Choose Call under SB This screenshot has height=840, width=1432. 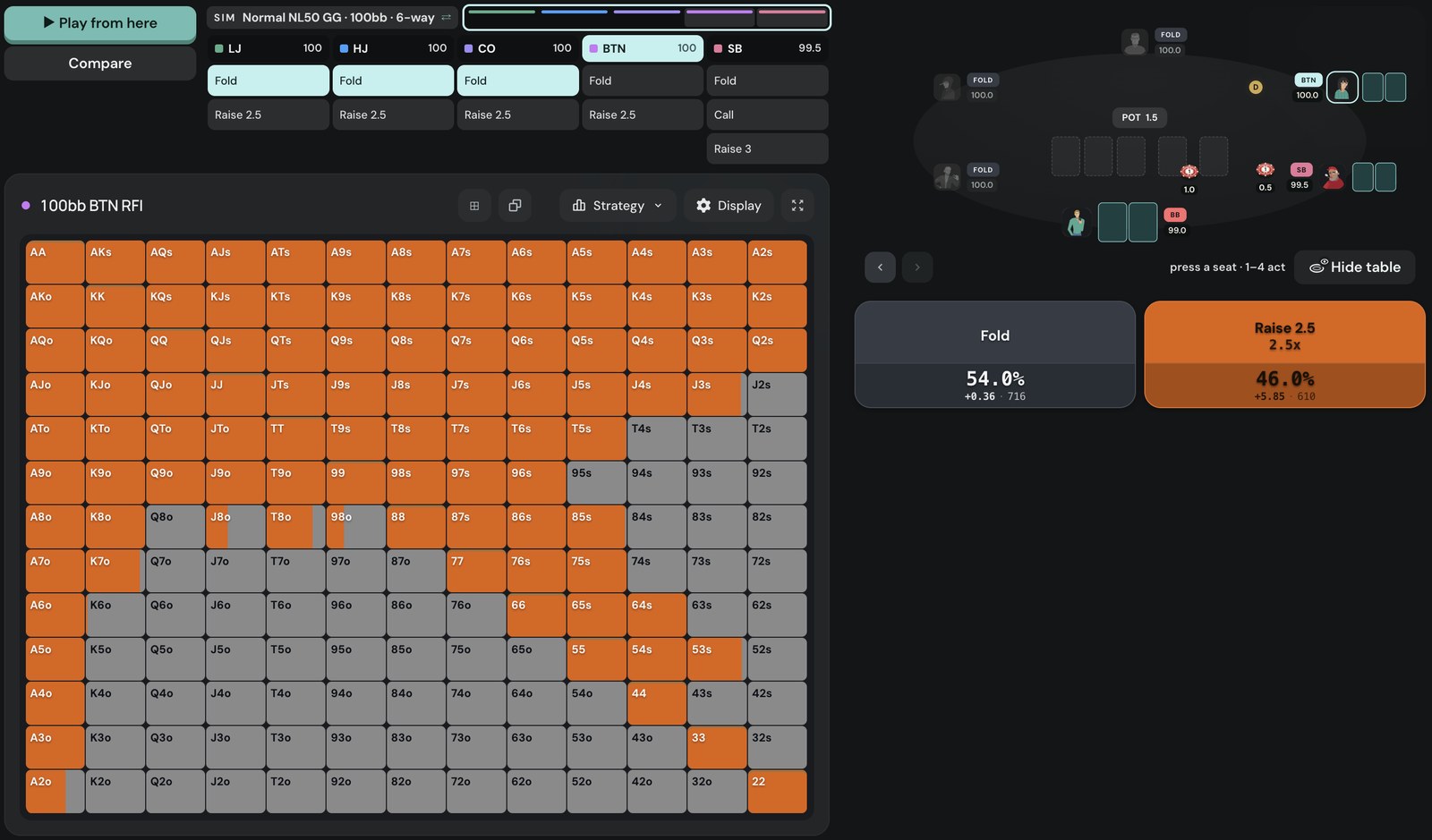pyautogui.click(x=767, y=115)
